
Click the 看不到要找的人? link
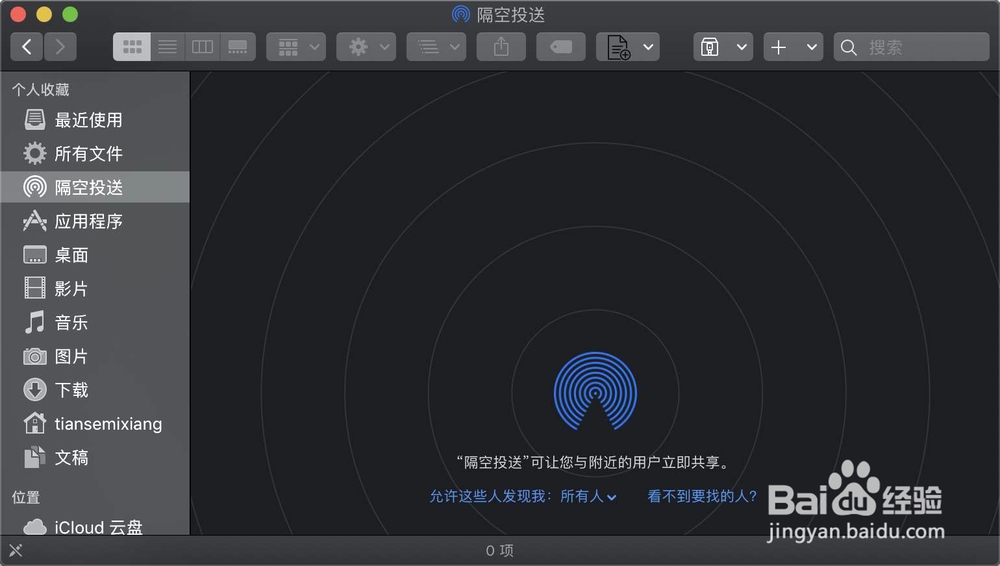[x=702, y=496]
